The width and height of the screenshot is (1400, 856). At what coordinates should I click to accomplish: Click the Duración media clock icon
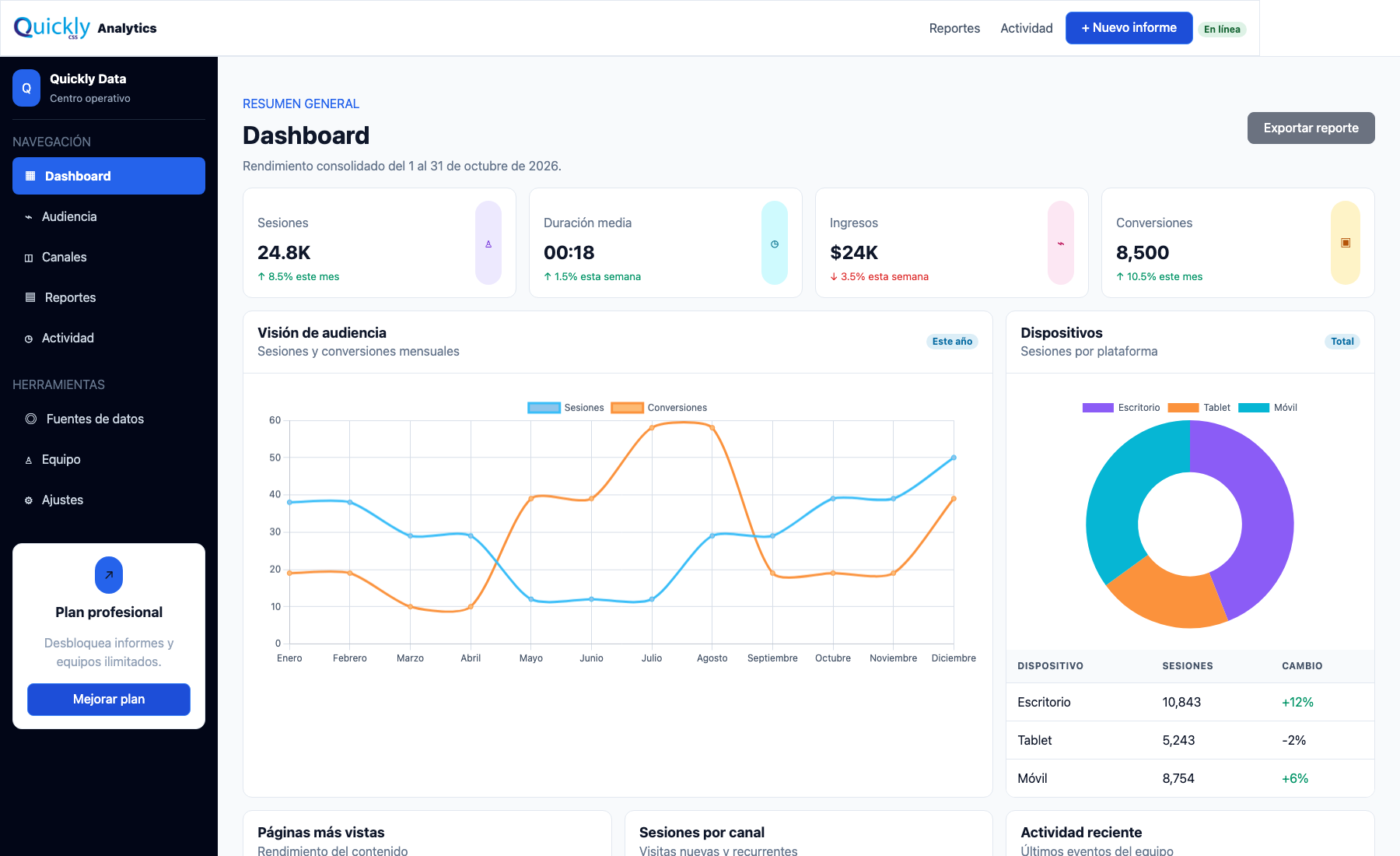click(775, 243)
